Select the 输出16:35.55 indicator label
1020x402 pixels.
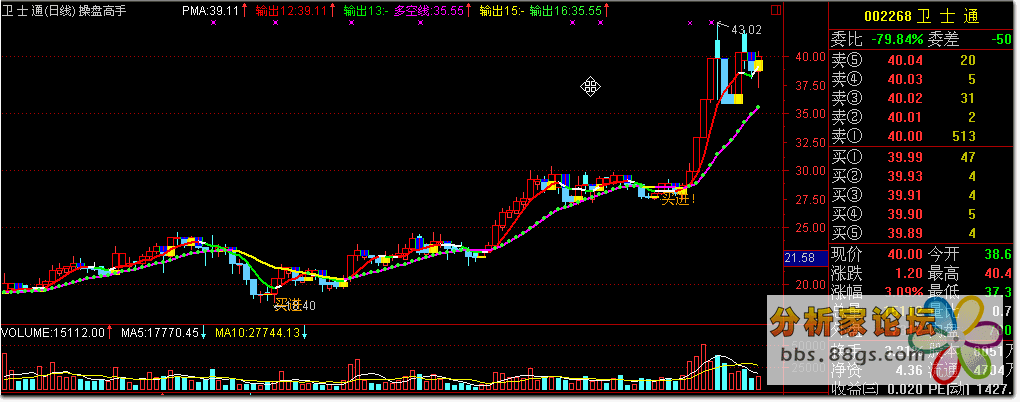coord(566,10)
